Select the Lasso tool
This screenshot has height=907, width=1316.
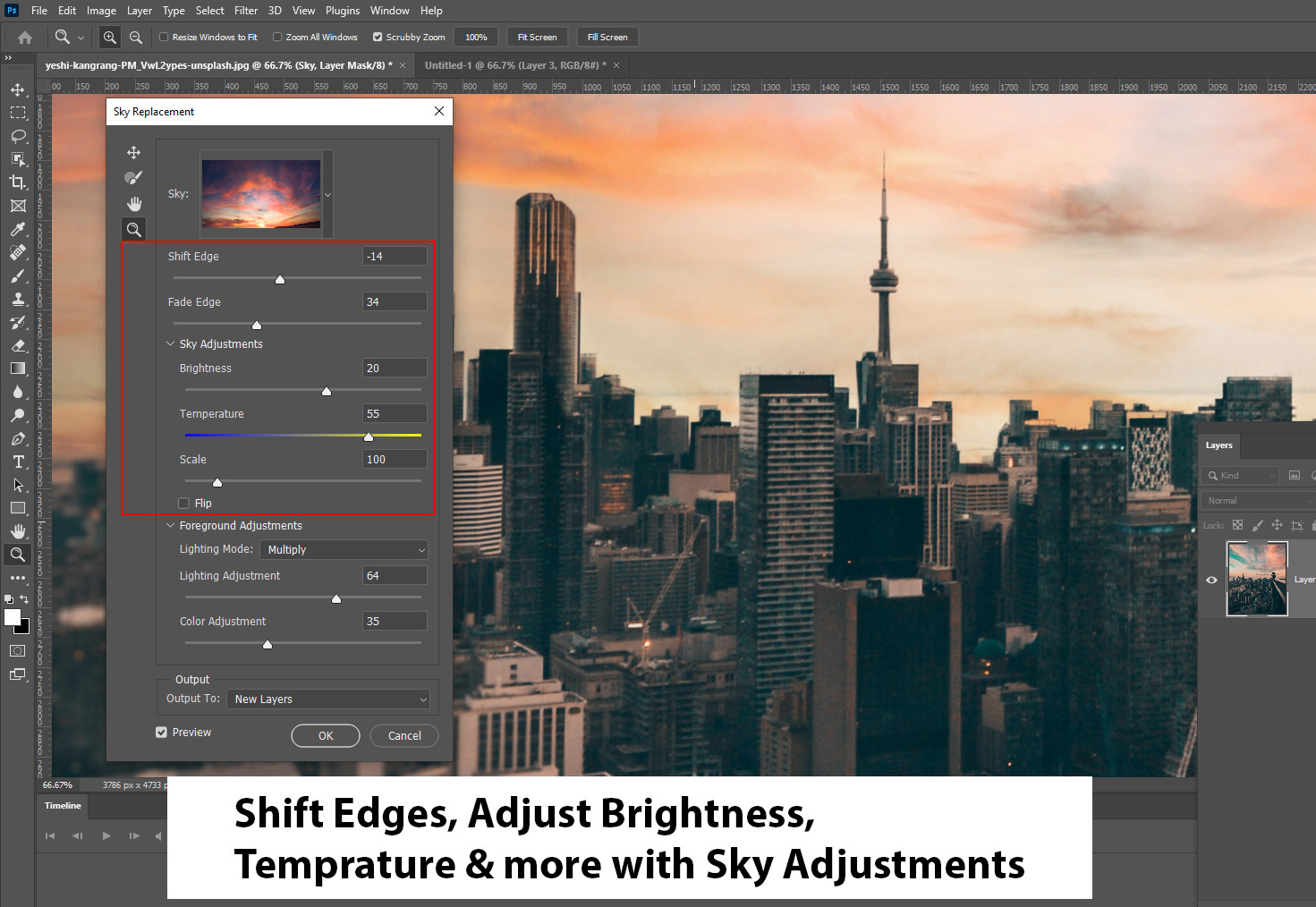point(18,136)
